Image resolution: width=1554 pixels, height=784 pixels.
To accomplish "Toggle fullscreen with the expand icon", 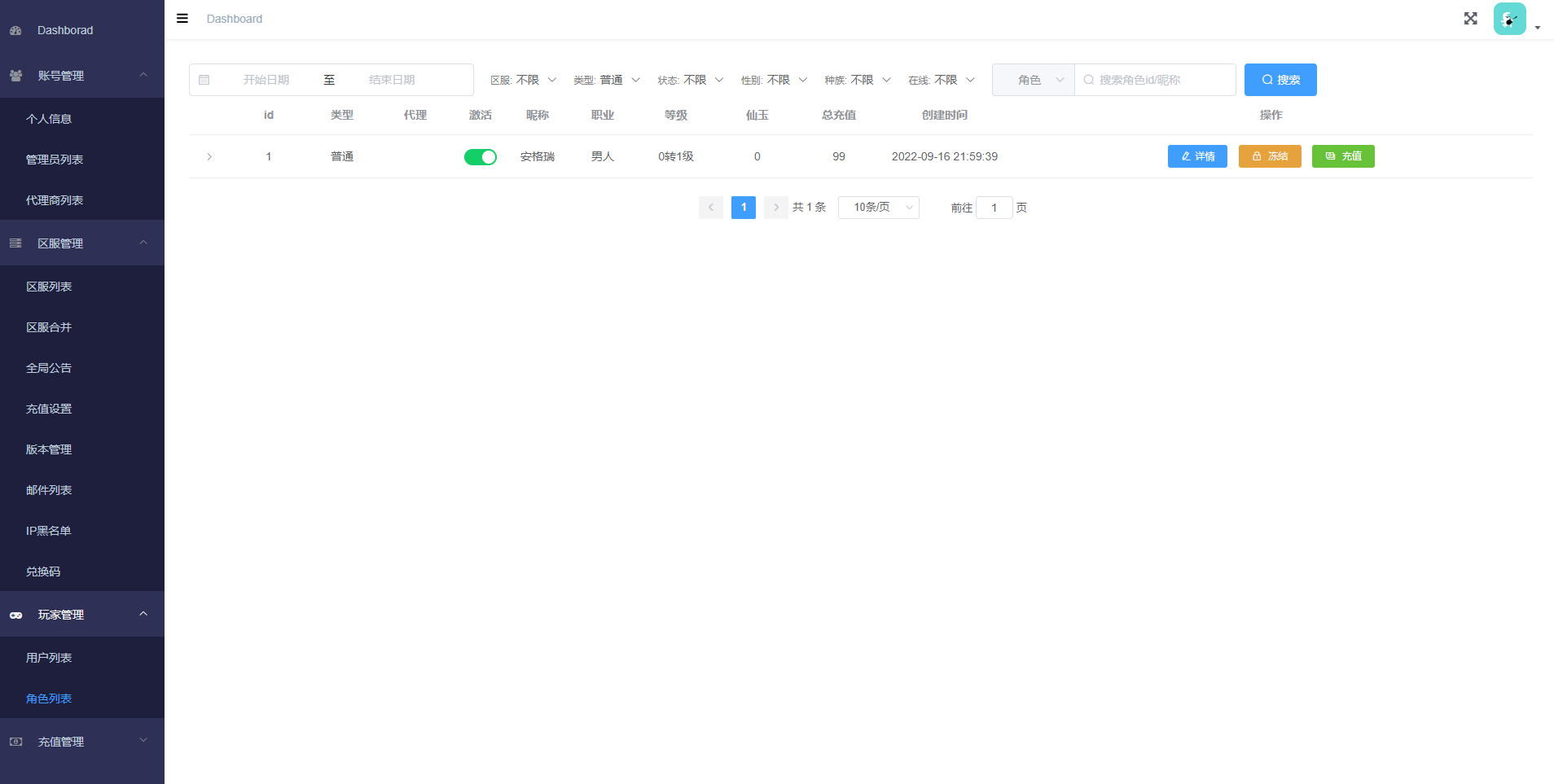I will 1470,19.
